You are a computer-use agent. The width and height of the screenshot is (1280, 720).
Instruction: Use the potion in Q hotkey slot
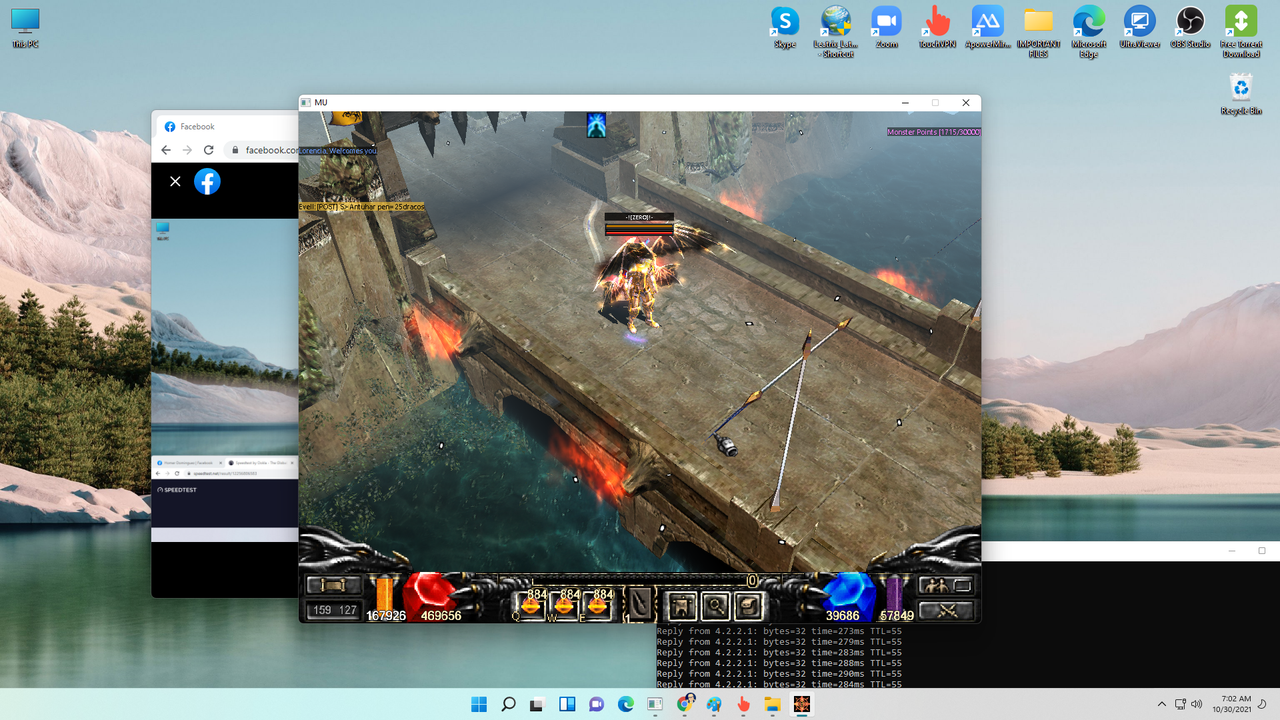(531, 604)
